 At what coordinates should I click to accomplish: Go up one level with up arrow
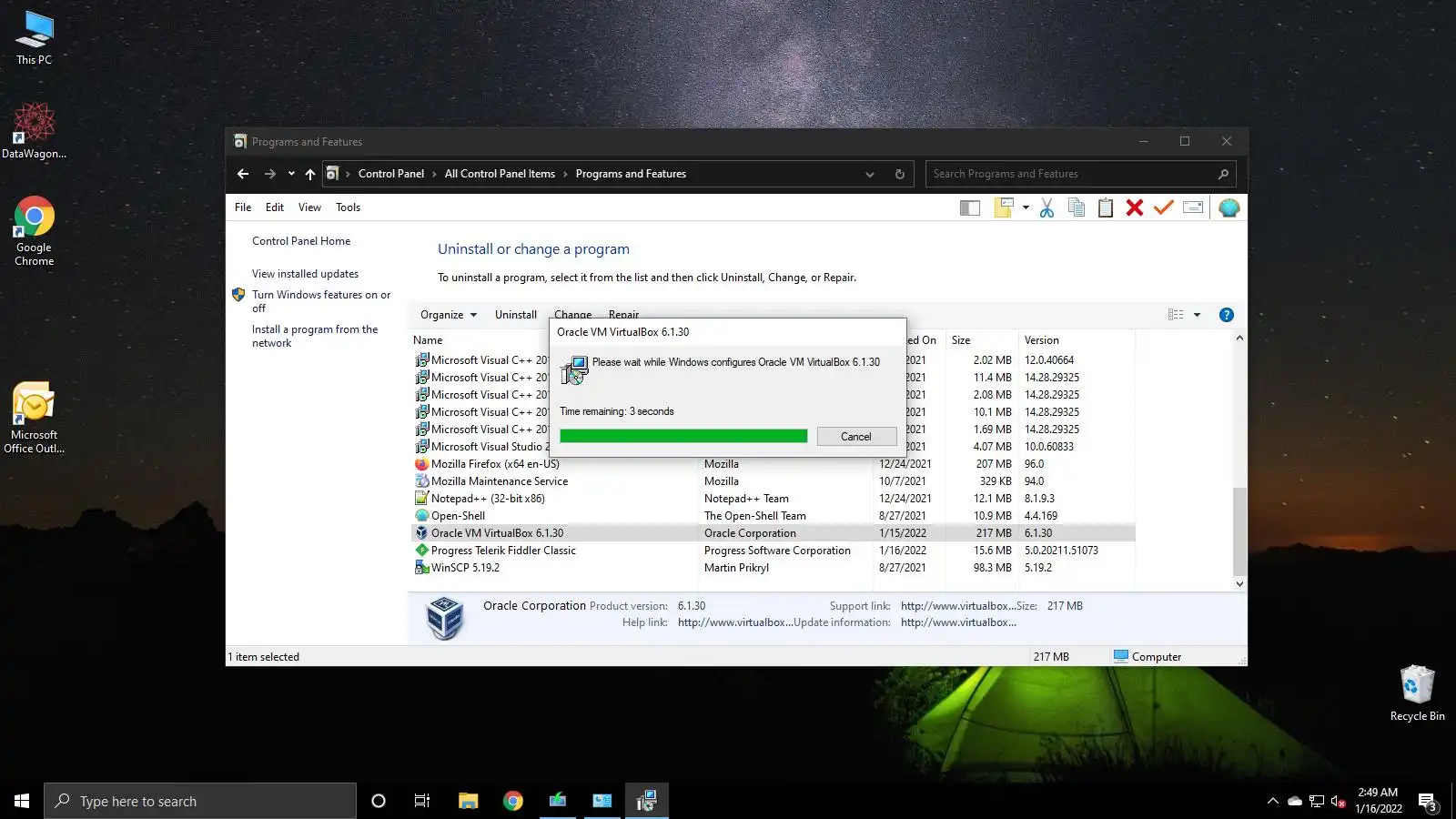point(310,174)
